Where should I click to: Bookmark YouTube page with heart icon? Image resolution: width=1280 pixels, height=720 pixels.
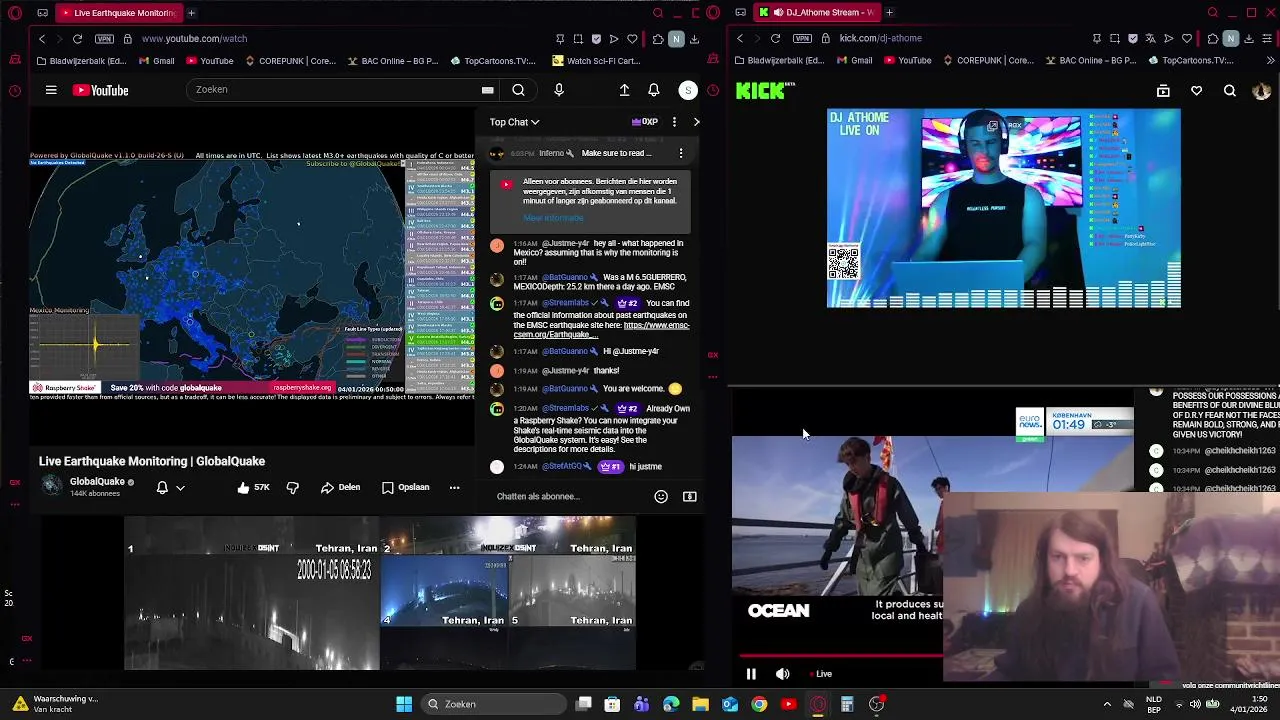pos(632,38)
